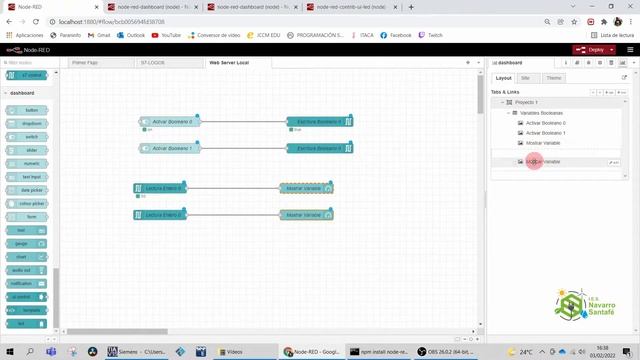This screenshot has height=360, width=640.
Task: Add a new dashboard tab button
Action: click(x=609, y=93)
